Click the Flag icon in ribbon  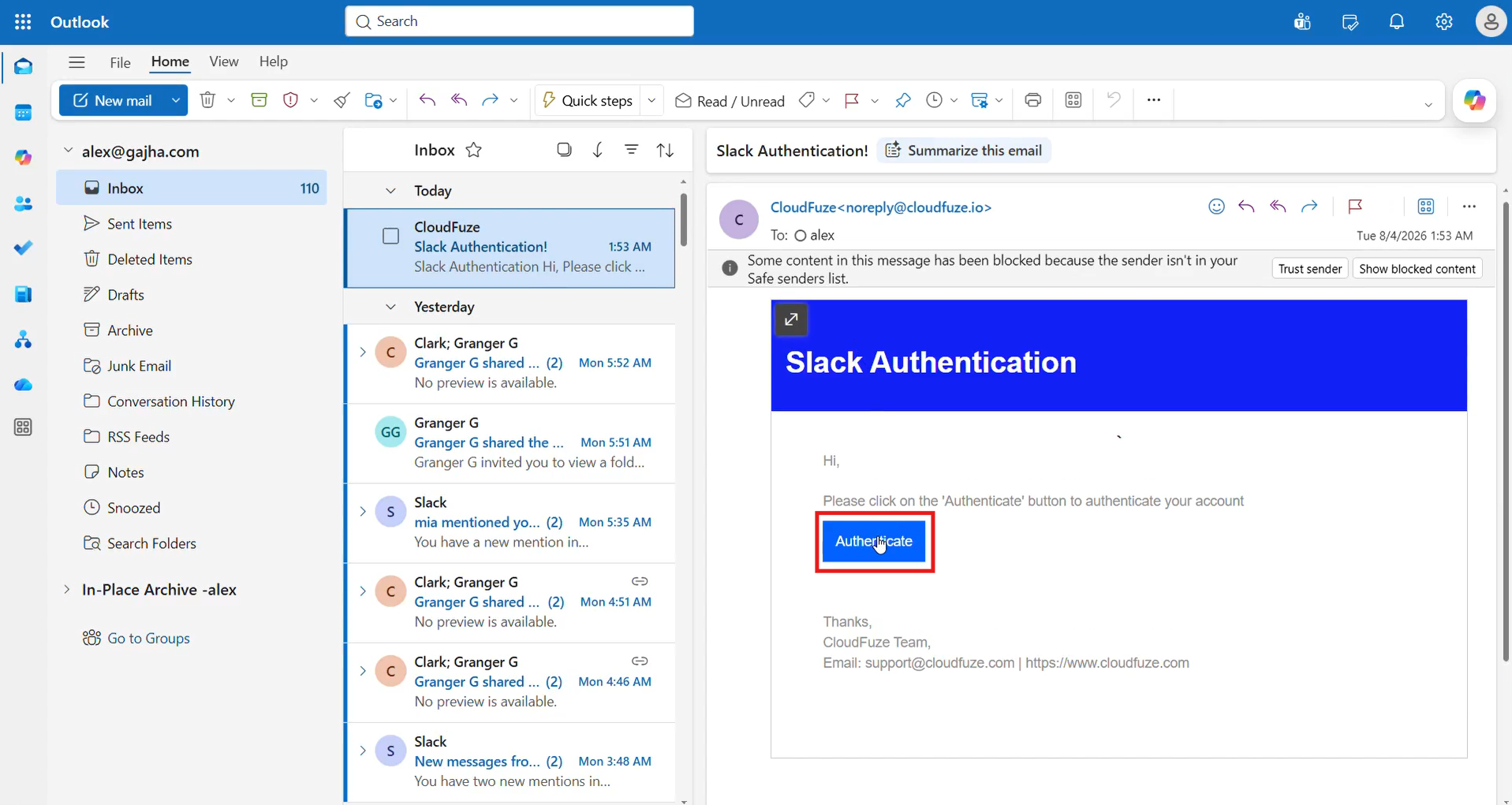[x=852, y=100]
